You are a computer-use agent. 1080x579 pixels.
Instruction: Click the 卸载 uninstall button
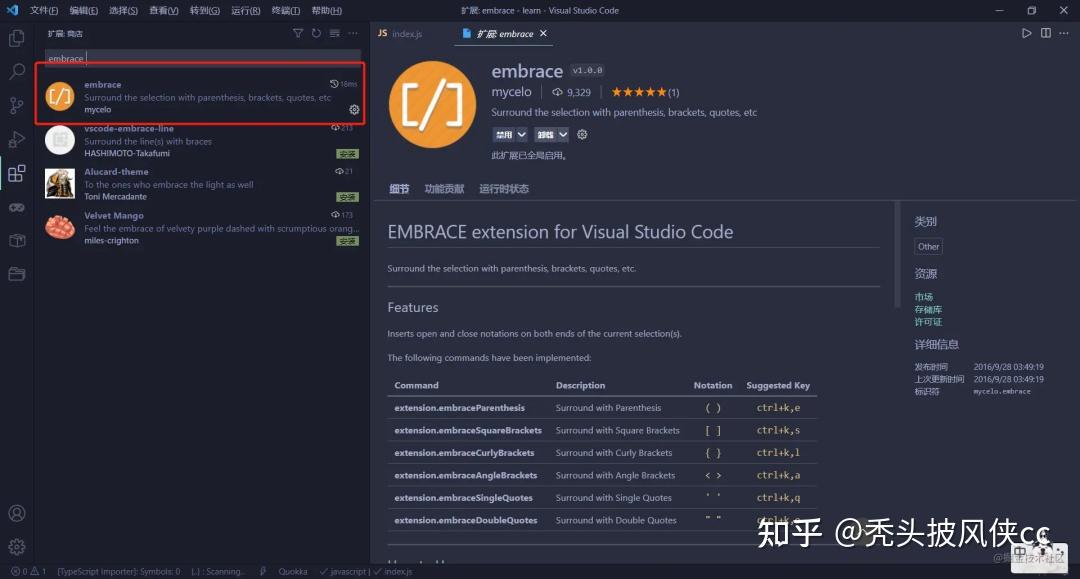545,134
